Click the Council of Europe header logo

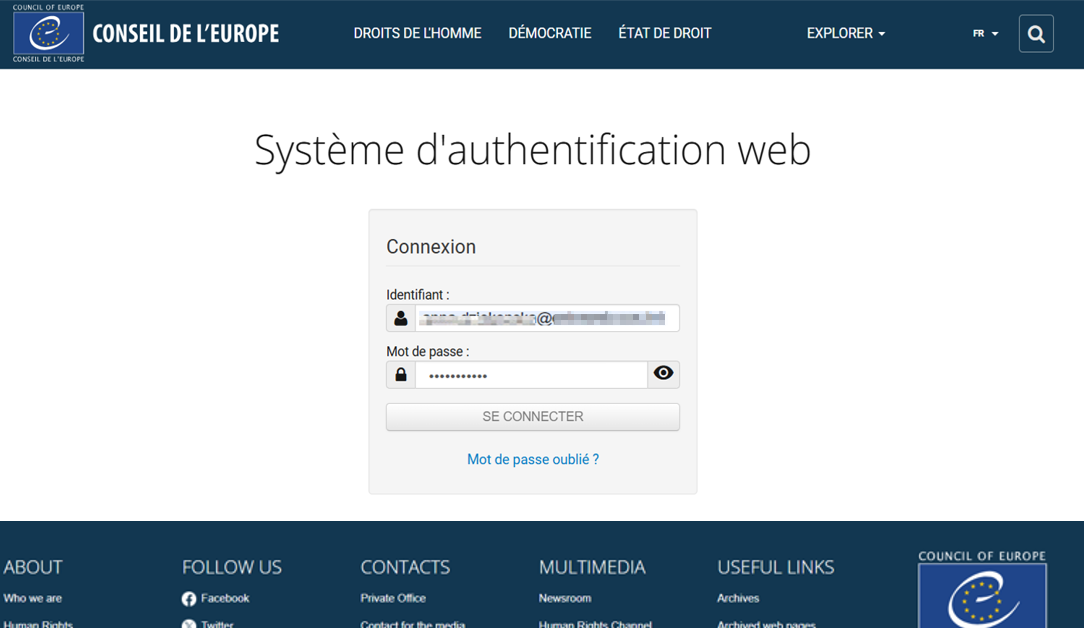point(48,33)
